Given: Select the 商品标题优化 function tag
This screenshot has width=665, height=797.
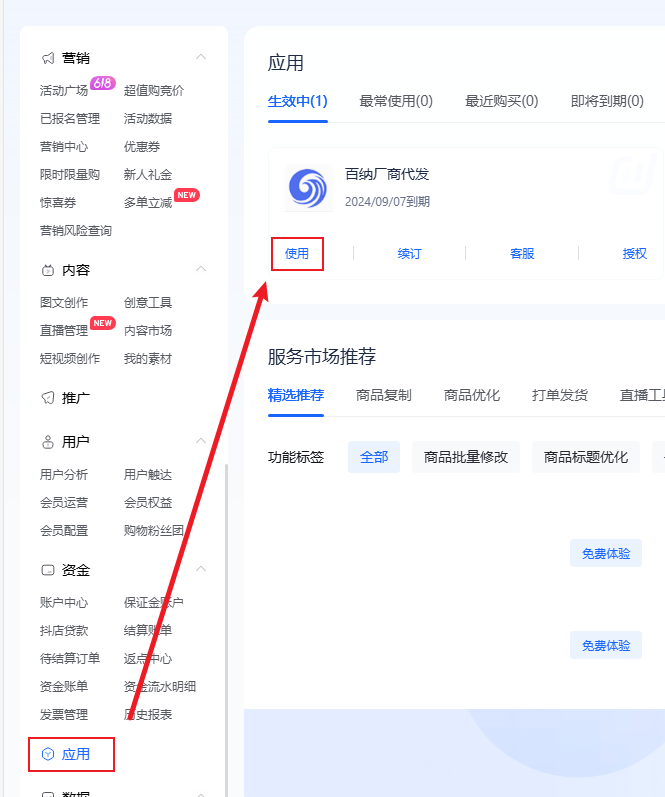Looking at the screenshot, I should (x=586, y=457).
